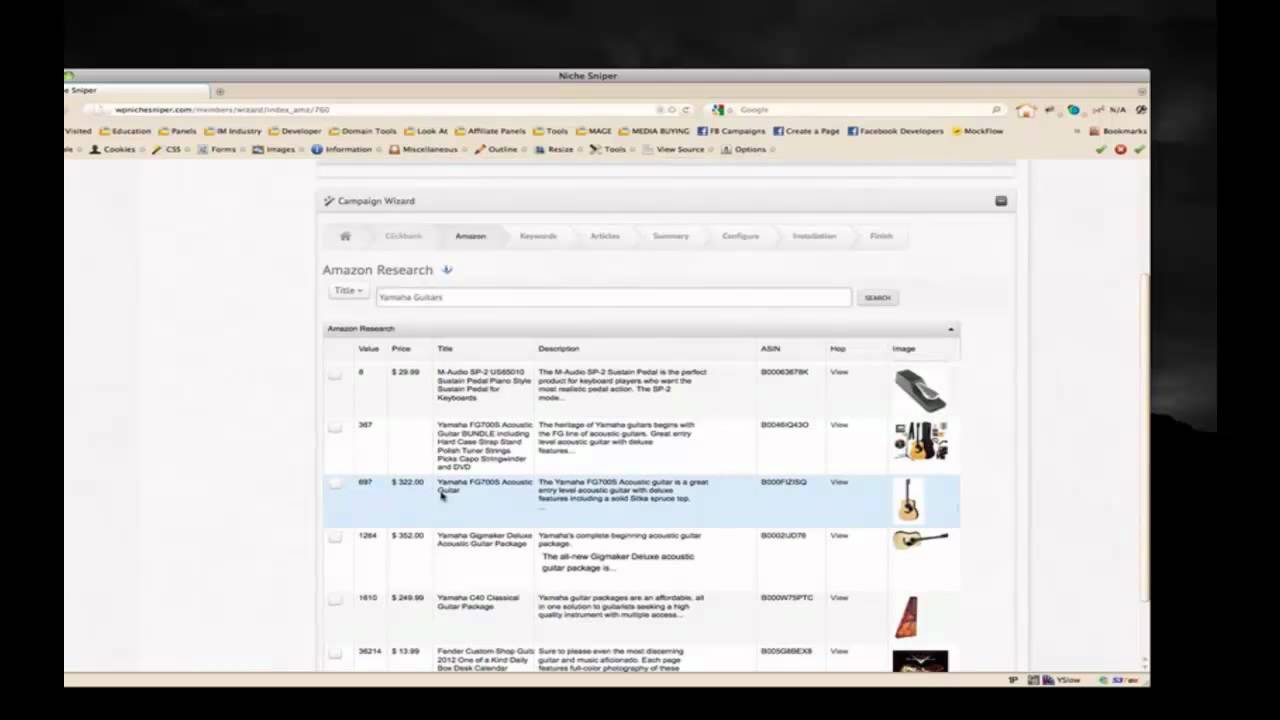Image resolution: width=1280 pixels, height=720 pixels.
Task: Check the Yamaha Gigmaker Deluxe row checkbox
Action: [x=334, y=537]
